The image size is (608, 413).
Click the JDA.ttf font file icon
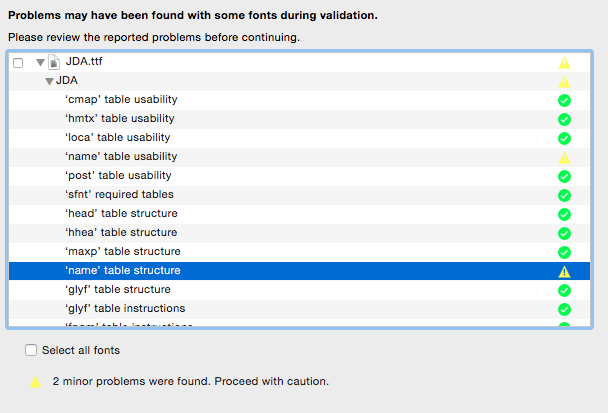point(54,62)
